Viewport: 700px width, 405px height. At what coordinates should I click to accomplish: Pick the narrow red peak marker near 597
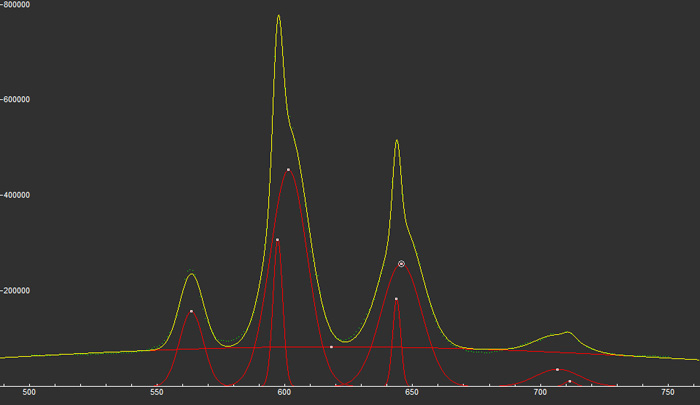coord(277,240)
